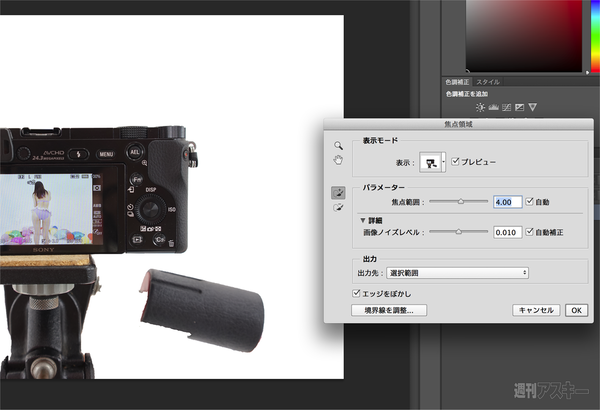Add a Brightness/Contrast adjustment
The width and height of the screenshot is (600, 410).
(480, 107)
